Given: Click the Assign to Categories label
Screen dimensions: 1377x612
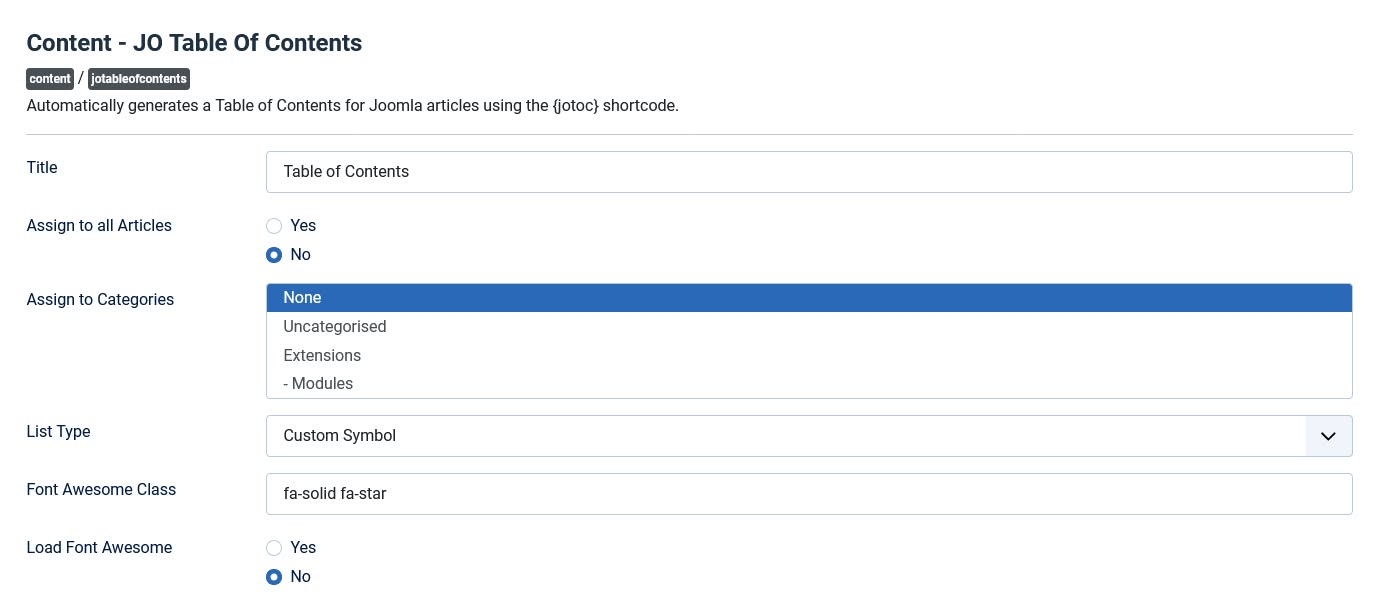Looking at the screenshot, I should pyautogui.click(x=99, y=298).
